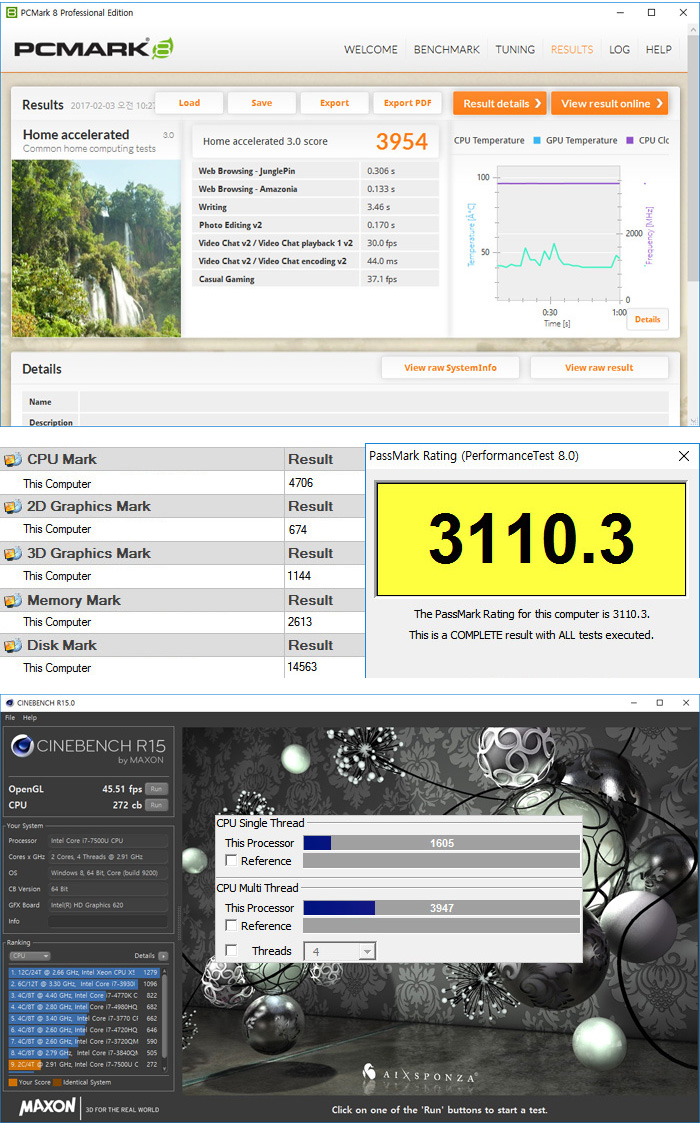This screenshot has width=700, height=1126.
Task: Tick the Threads checkbox
Action: [232, 951]
